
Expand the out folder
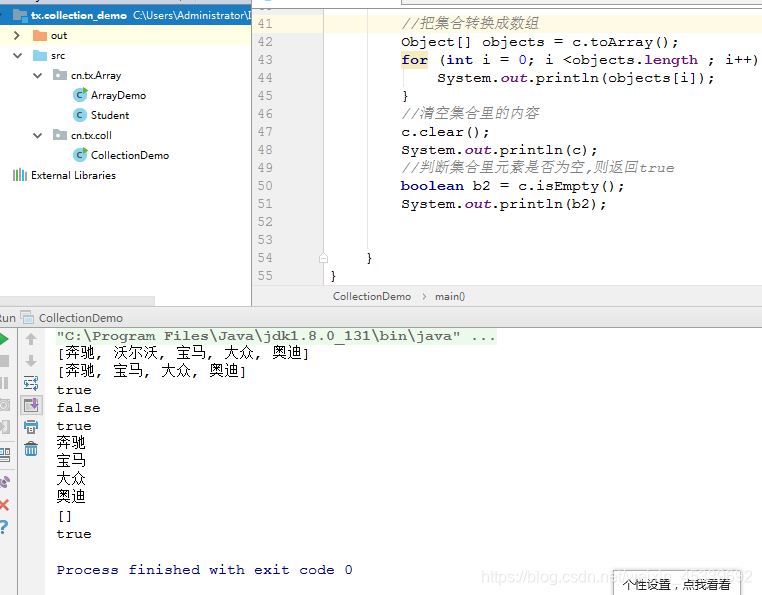click(17, 35)
